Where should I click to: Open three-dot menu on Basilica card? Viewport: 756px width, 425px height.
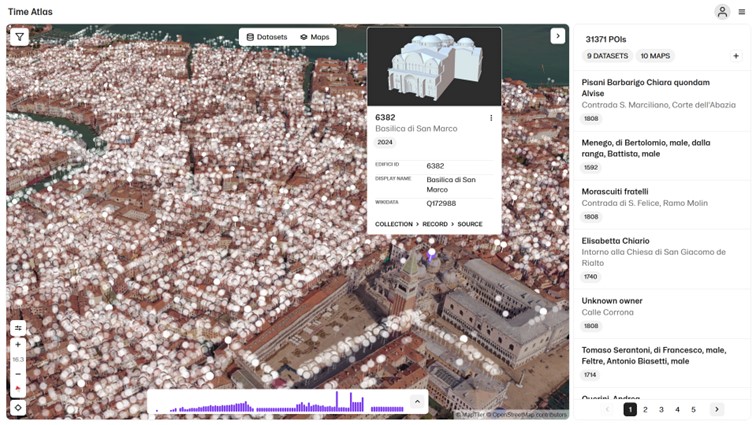(x=491, y=118)
